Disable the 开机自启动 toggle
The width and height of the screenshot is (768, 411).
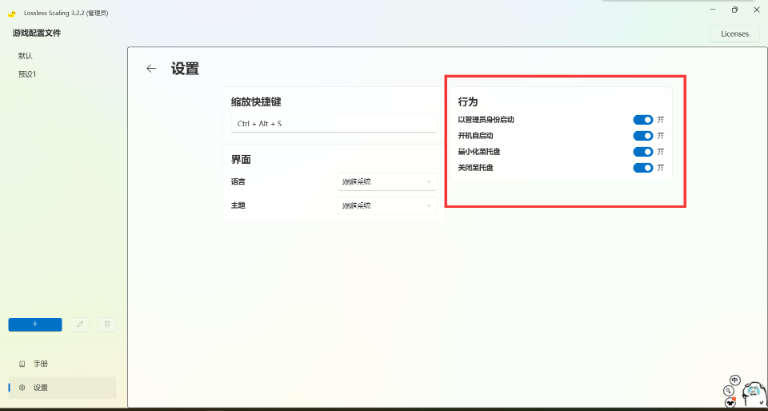(643, 136)
